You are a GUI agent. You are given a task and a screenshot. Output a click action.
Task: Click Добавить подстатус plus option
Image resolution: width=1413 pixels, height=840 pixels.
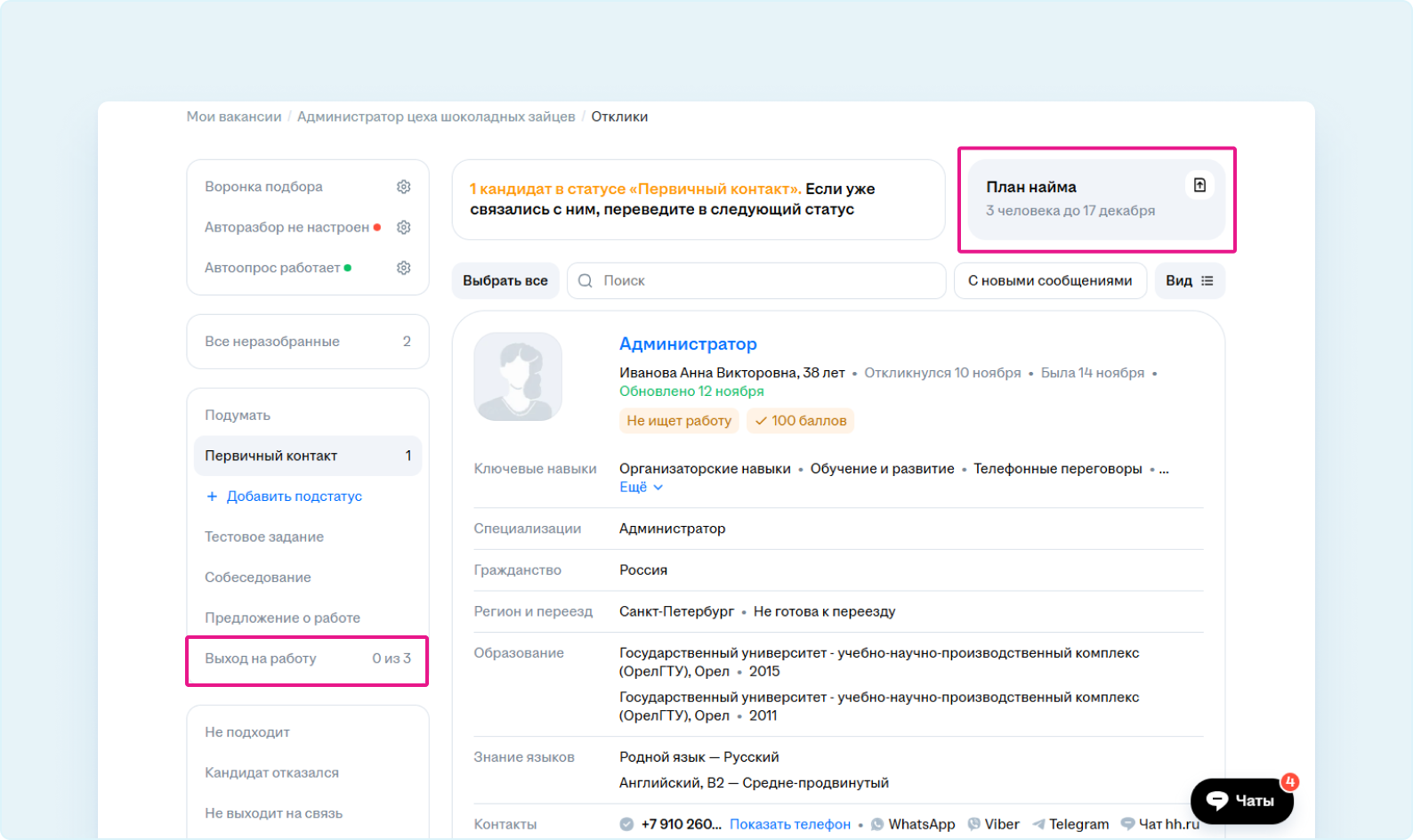click(285, 497)
